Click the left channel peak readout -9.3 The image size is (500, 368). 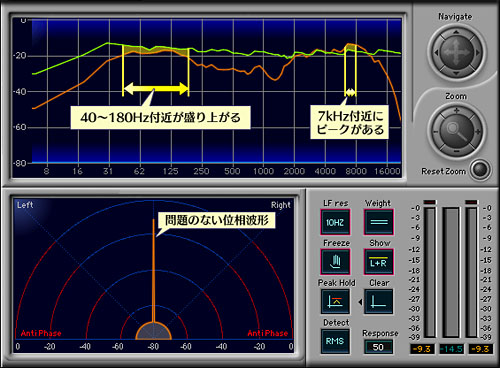422,349
